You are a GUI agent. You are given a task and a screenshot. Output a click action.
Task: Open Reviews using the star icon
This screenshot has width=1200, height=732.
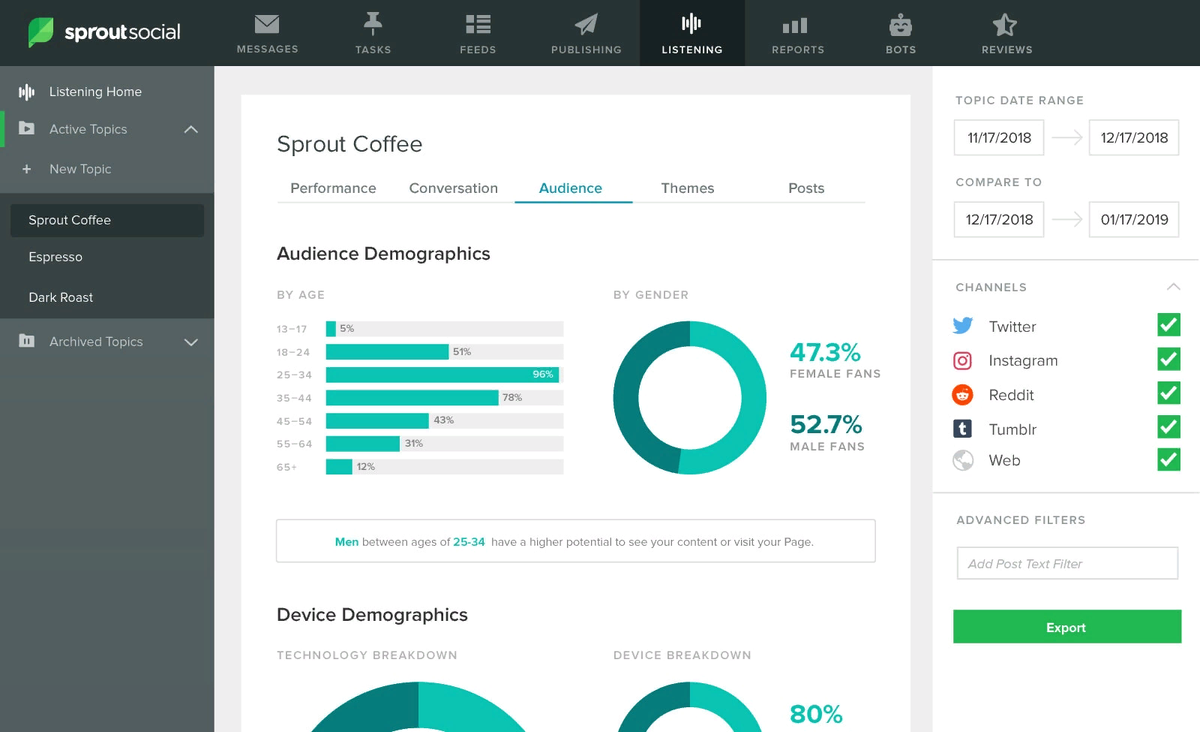point(1005,32)
